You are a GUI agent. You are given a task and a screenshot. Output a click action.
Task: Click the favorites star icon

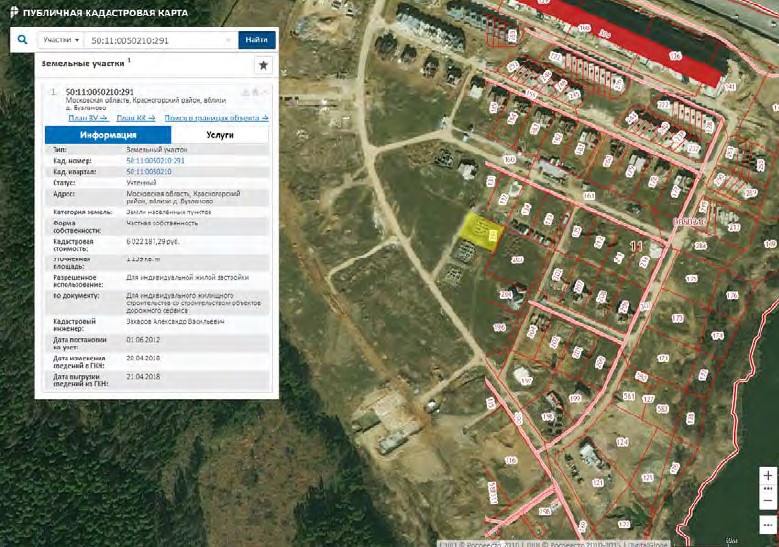(263, 65)
